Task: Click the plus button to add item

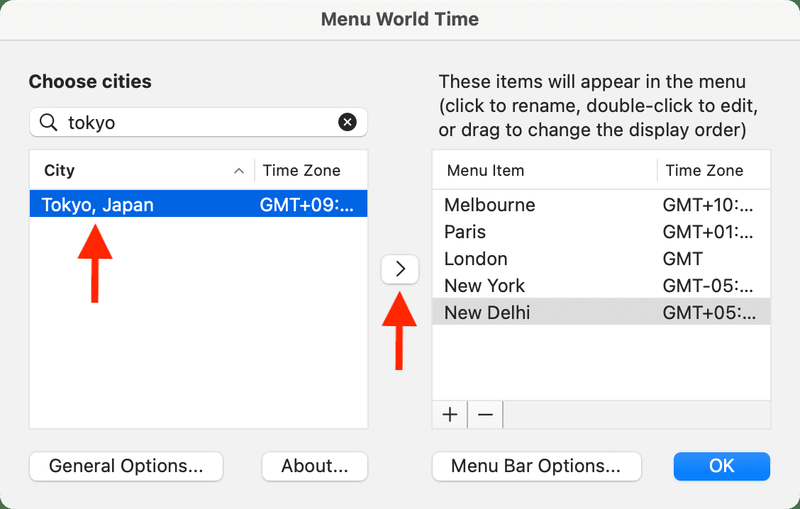Action: [449, 415]
